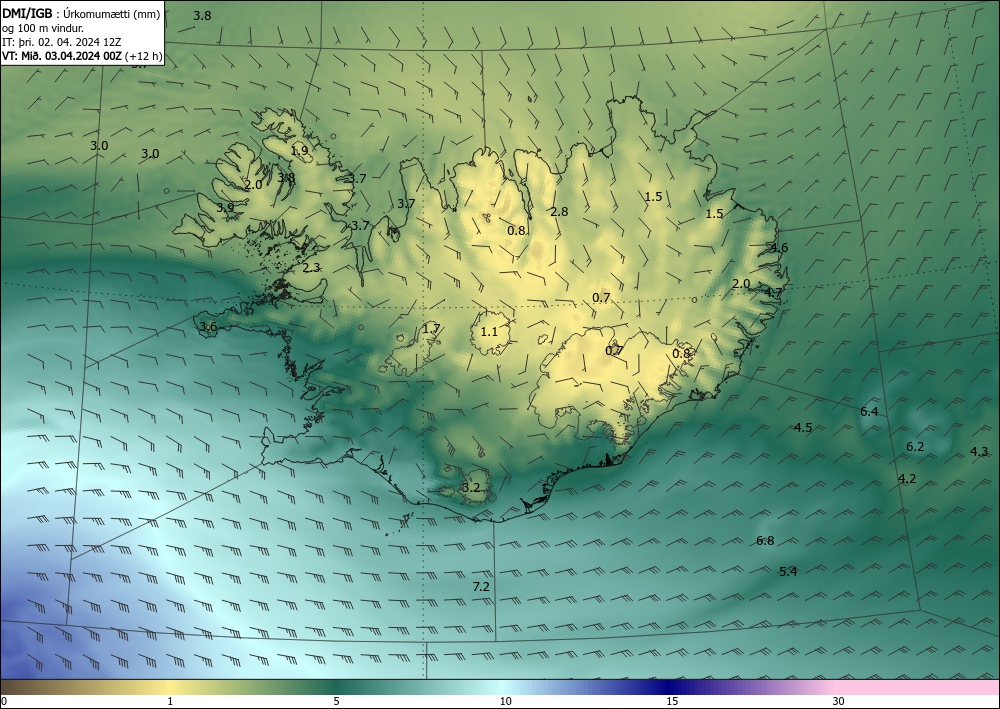Click the 2.8 value label
The image size is (1000, 709).
[559, 212]
